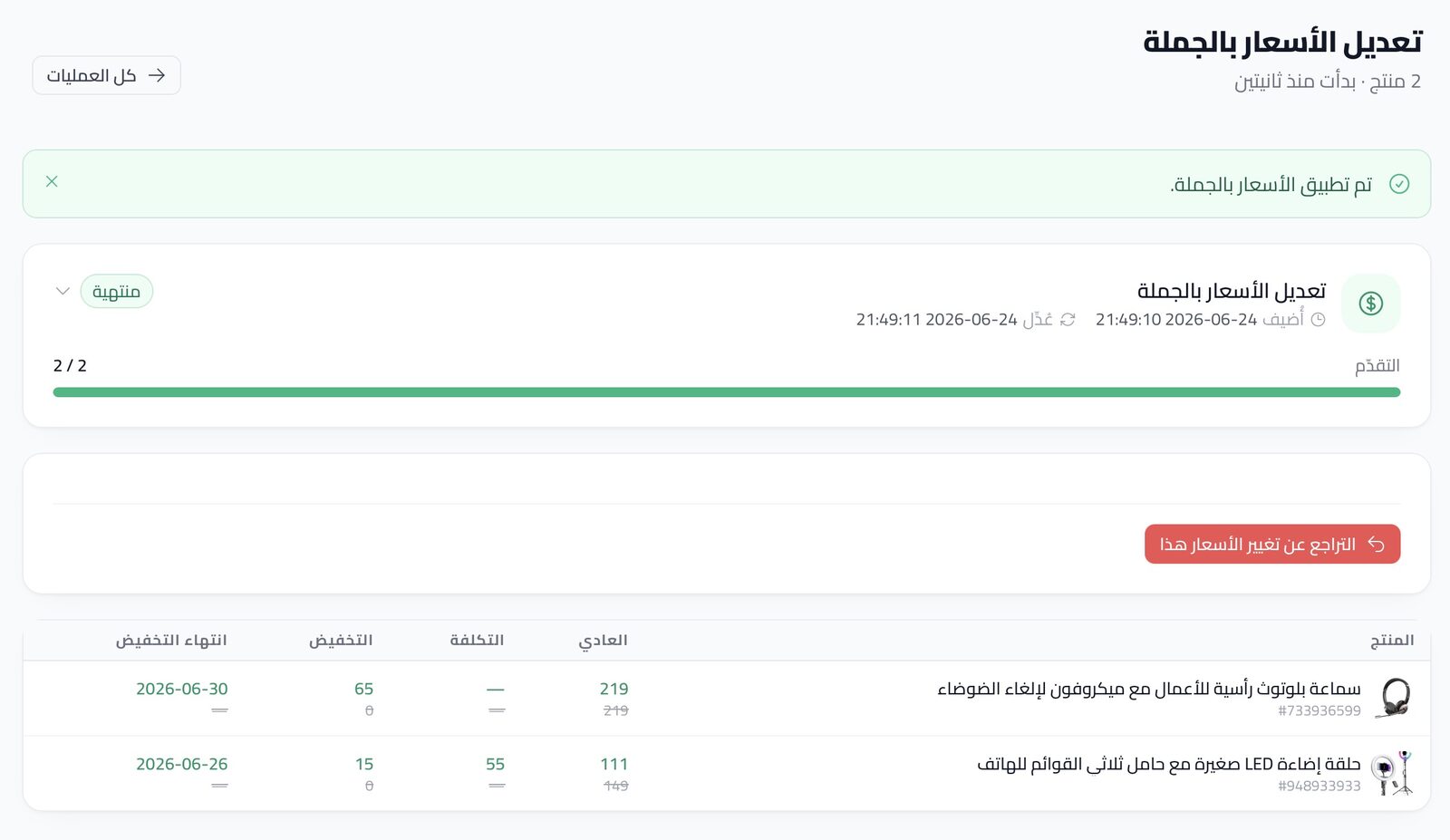Click المنتج column header

pyautogui.click(x=1392, y=640)
